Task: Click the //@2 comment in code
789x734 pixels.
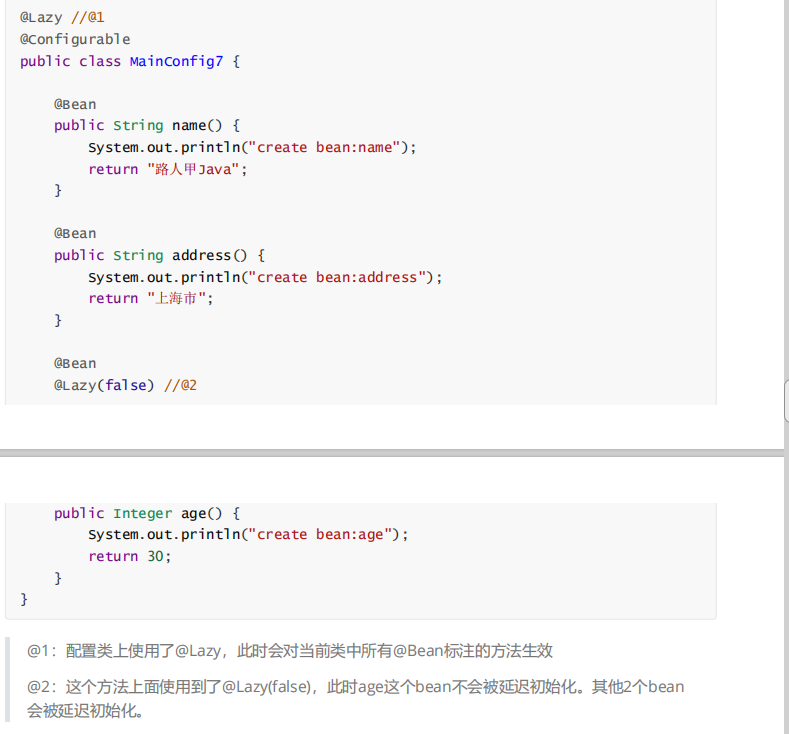Action: (180, 384)
